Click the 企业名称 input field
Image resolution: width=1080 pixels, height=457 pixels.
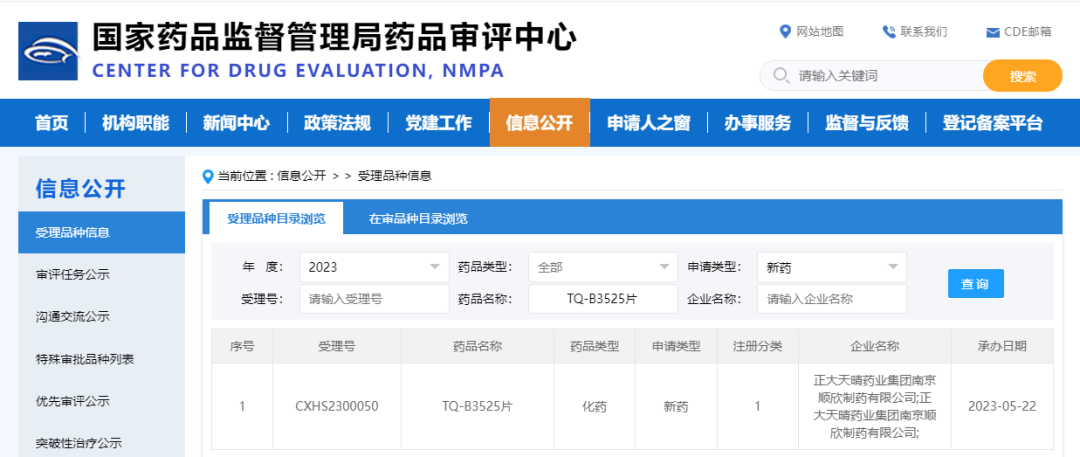coord(831,298)
